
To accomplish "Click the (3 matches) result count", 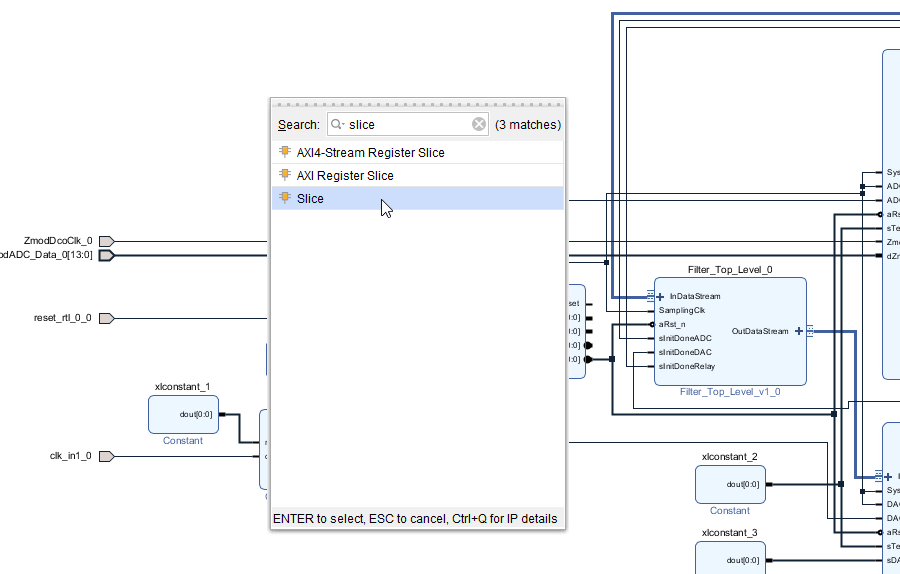I will coord(527,125).
